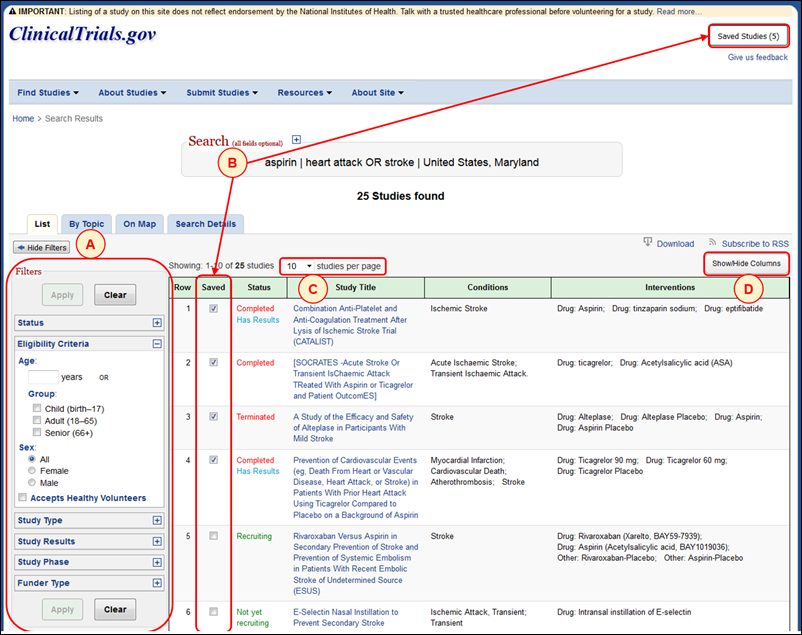This screenshot has height=635, width=802.
Task: Click the top Apply filters button
Action: point(62,295)
